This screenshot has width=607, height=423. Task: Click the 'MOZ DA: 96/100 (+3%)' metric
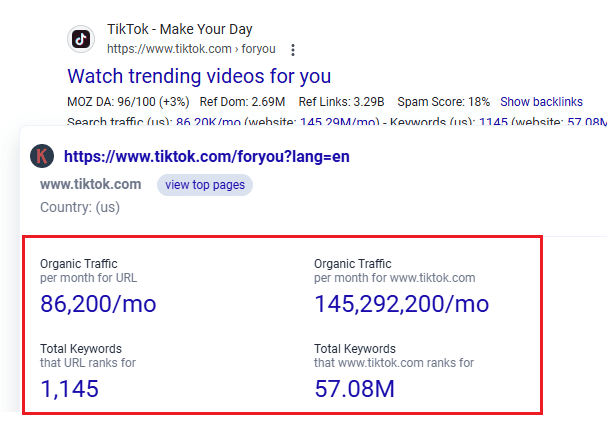click(x=128, y=102)
